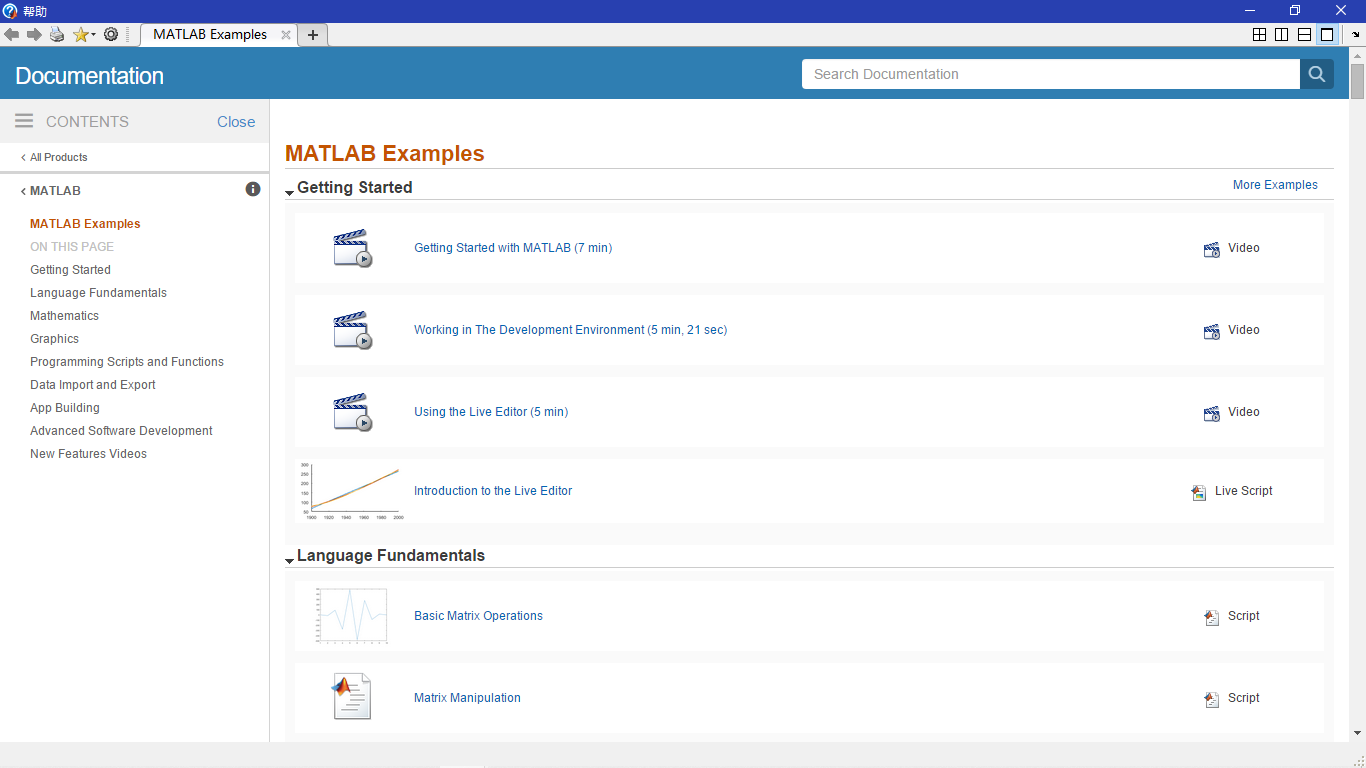
Task: Jump to Data Import and Export
Action: point(93,385)
